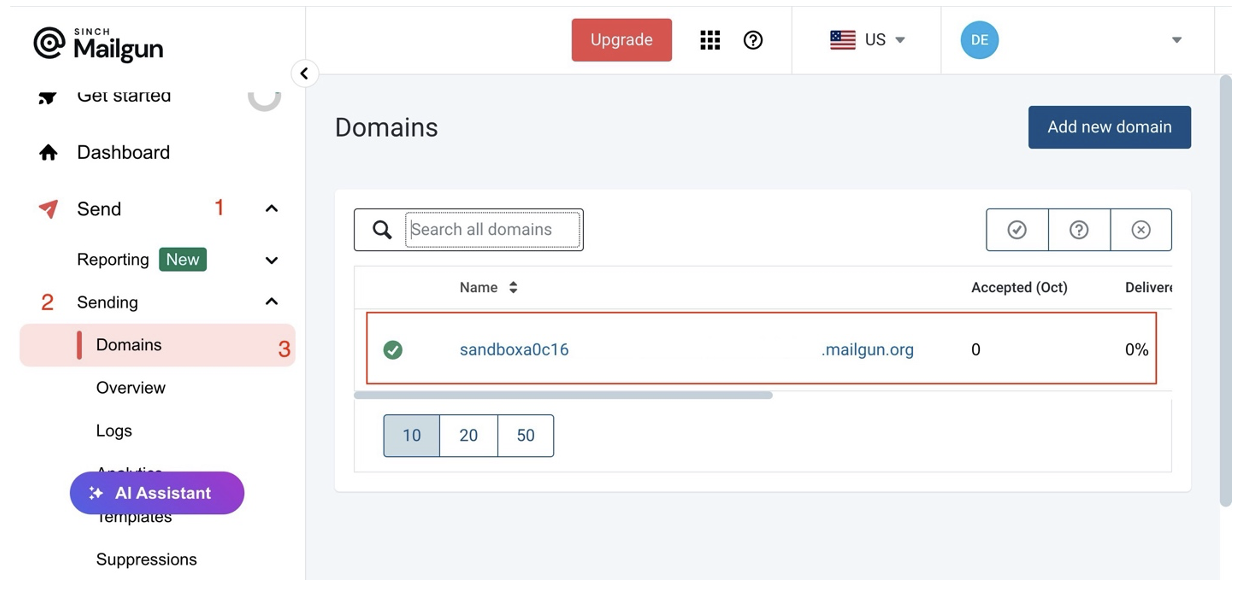Image resolution: width=1242 pixels, height=592 pixels.
Task: Click the Accepted (Oct) column header
Action: (x=1019, y=287)
